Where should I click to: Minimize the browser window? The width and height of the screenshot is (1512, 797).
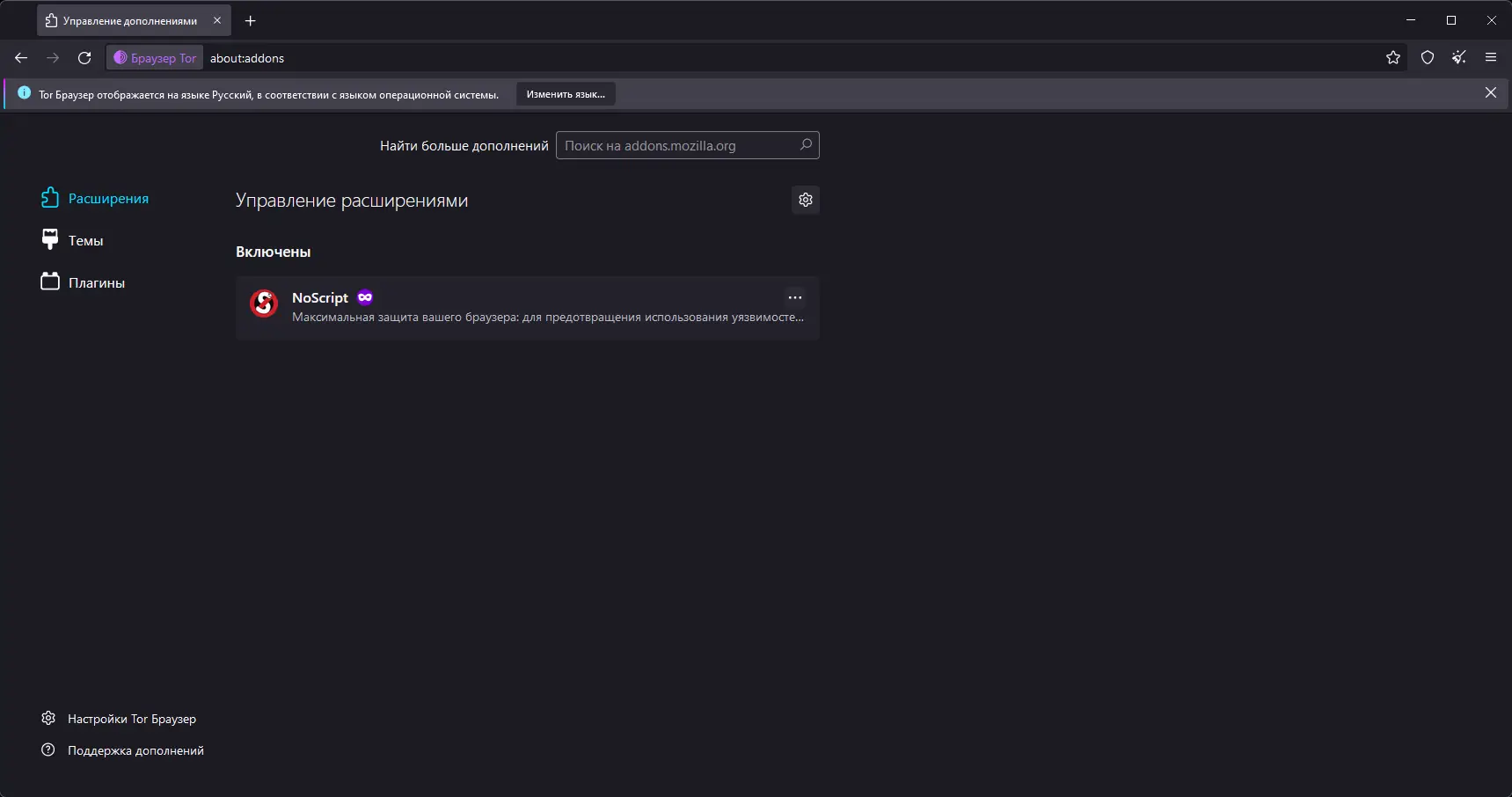tap(1411, 20)
